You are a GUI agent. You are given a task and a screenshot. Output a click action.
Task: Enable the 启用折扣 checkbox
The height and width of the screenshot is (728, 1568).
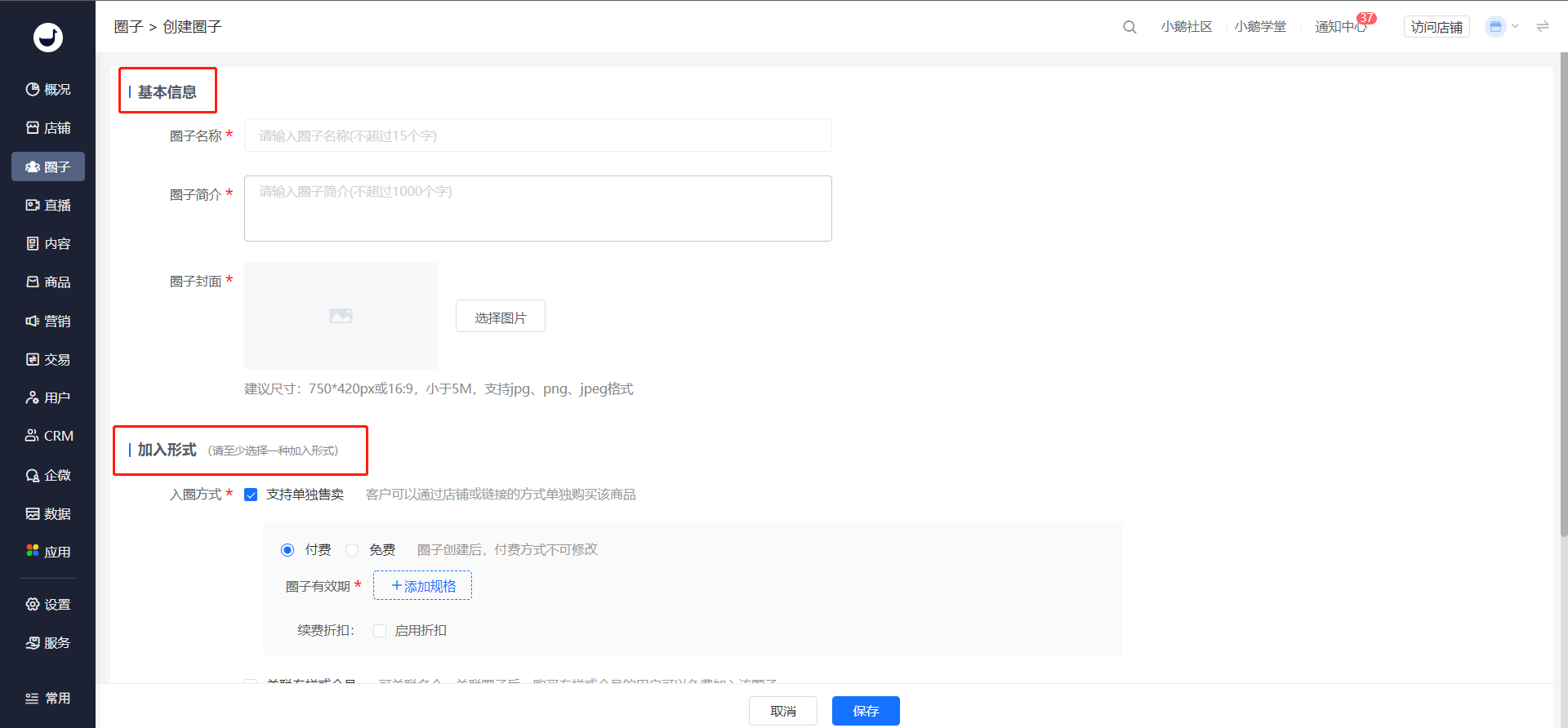[380, 631]
